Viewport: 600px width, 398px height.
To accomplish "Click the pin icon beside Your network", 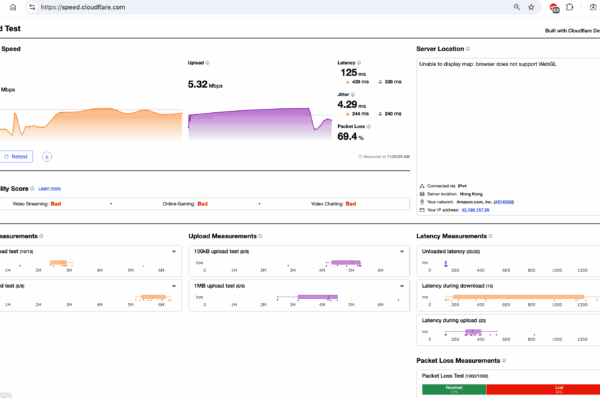I will [x=422, y=202].
